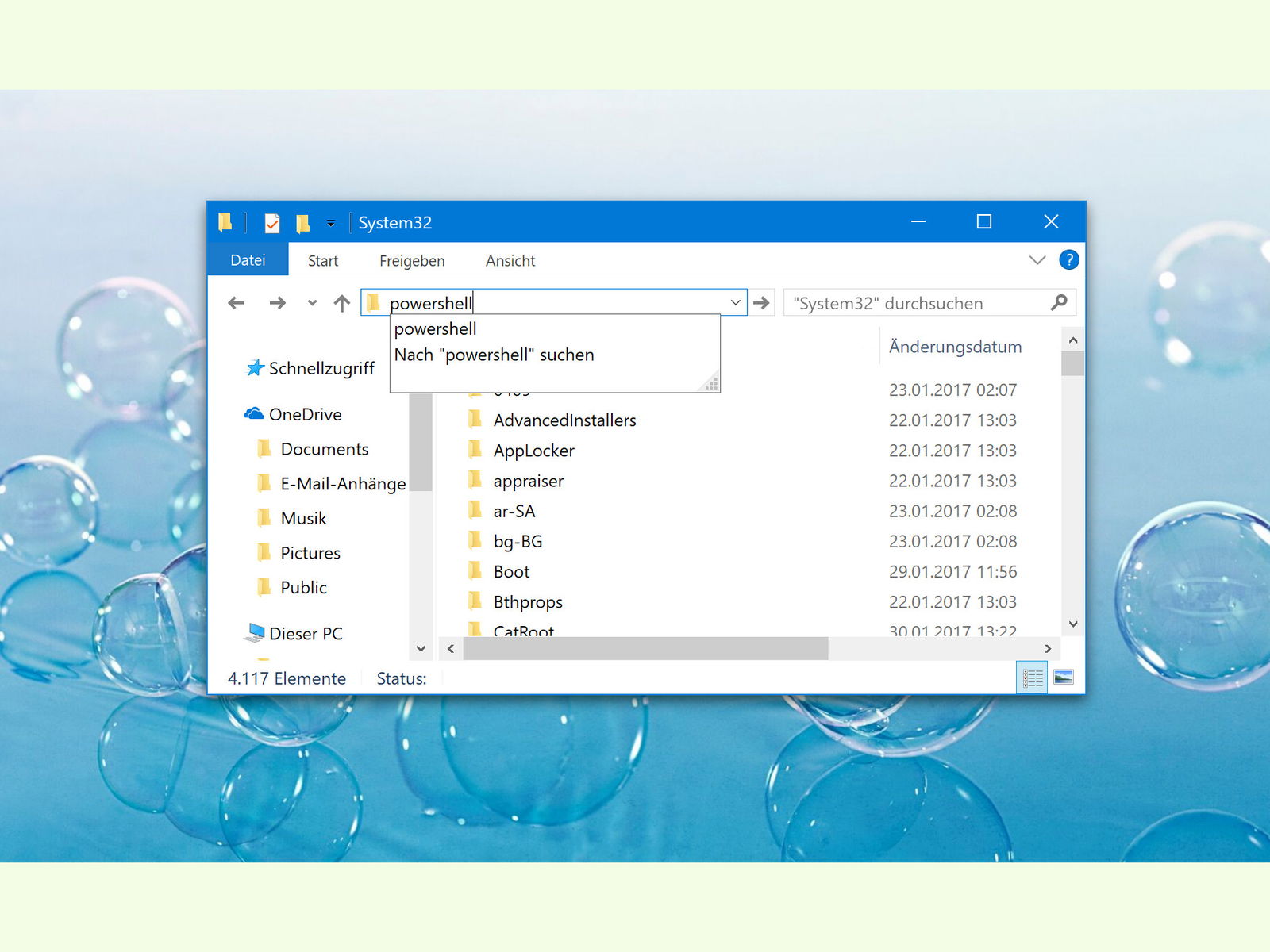The width and height of the screenshot is (1270, 952).
Task: Click the horizontal scrollbar left arrow
Action: (x=451, y=649)
